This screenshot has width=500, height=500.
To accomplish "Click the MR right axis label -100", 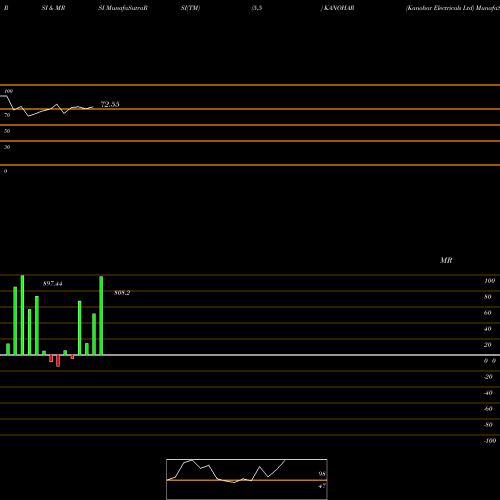I will [x=490, y=441].
